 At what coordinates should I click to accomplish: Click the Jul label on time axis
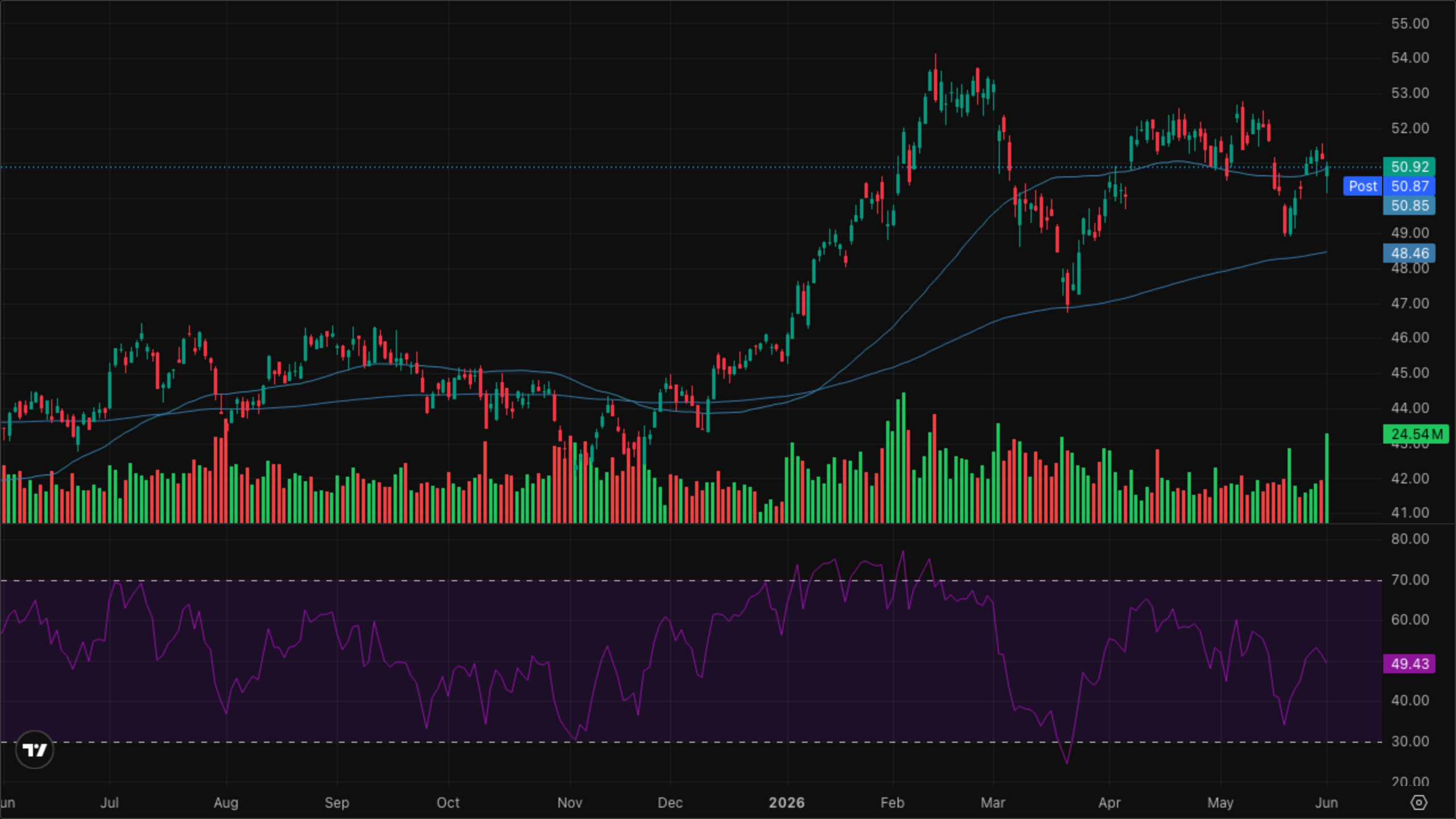click(x=109, y=803)
